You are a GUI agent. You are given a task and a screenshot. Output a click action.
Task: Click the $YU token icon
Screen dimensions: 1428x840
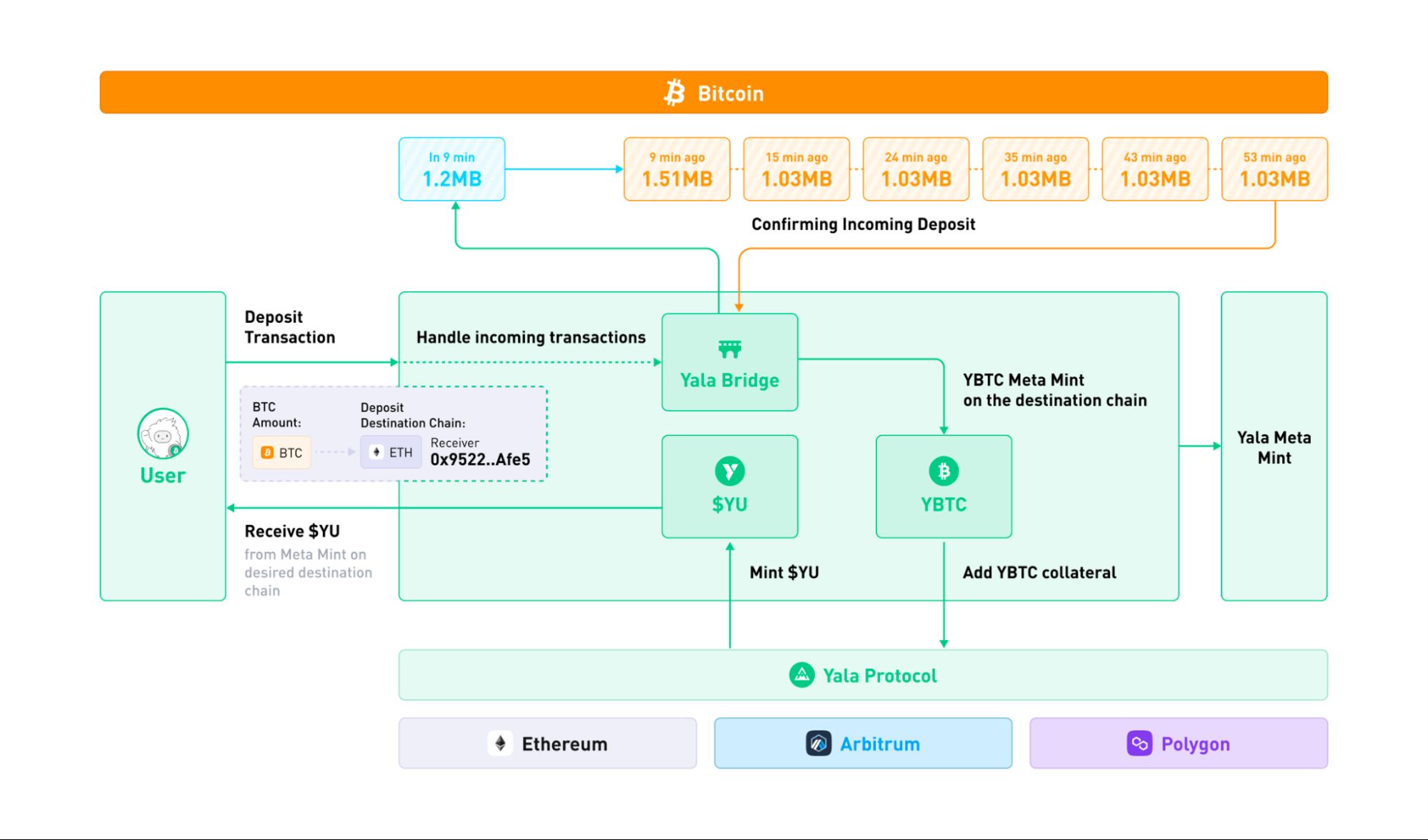coord(729,471)
